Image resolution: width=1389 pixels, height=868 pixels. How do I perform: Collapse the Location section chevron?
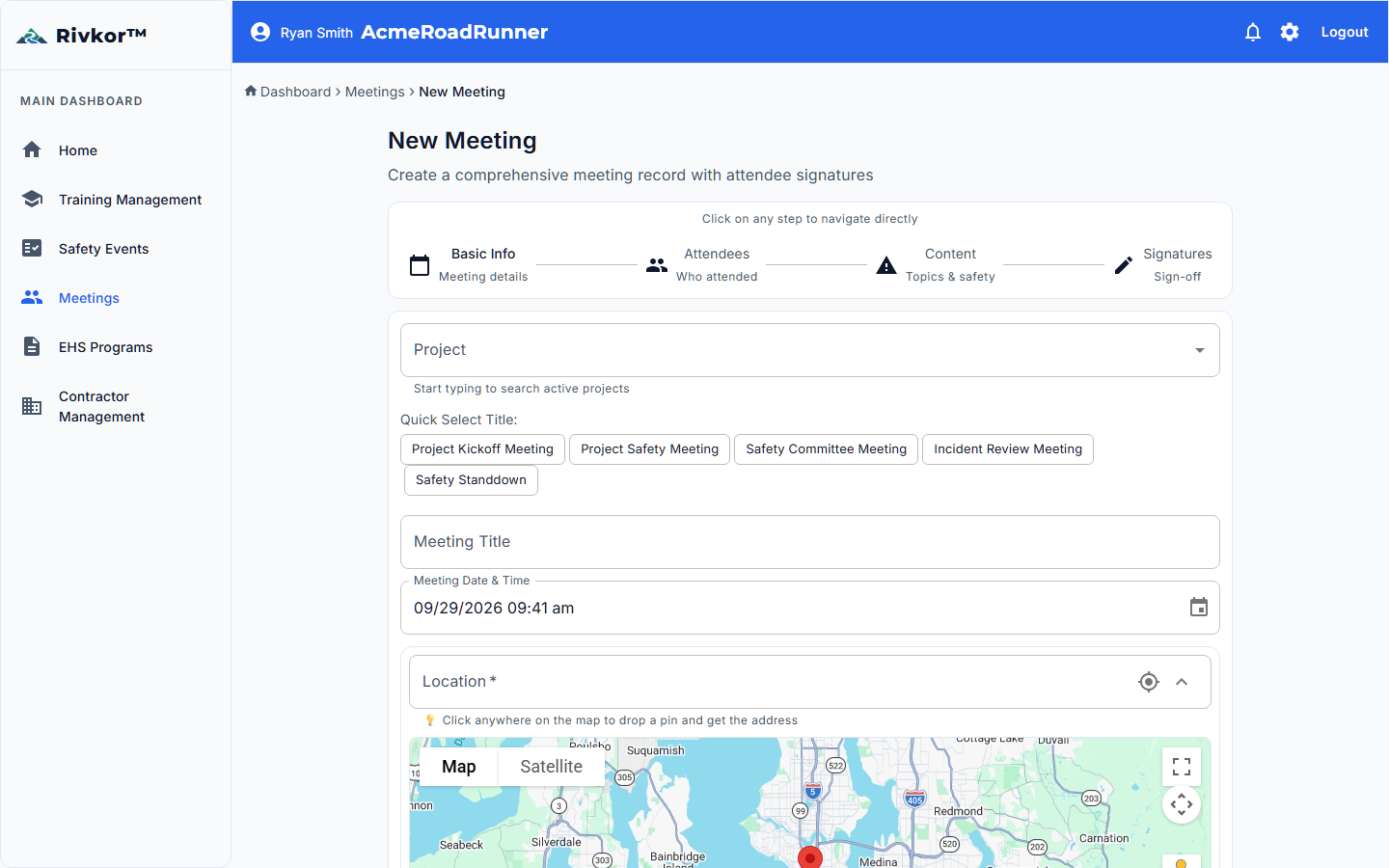[1182, 682]
